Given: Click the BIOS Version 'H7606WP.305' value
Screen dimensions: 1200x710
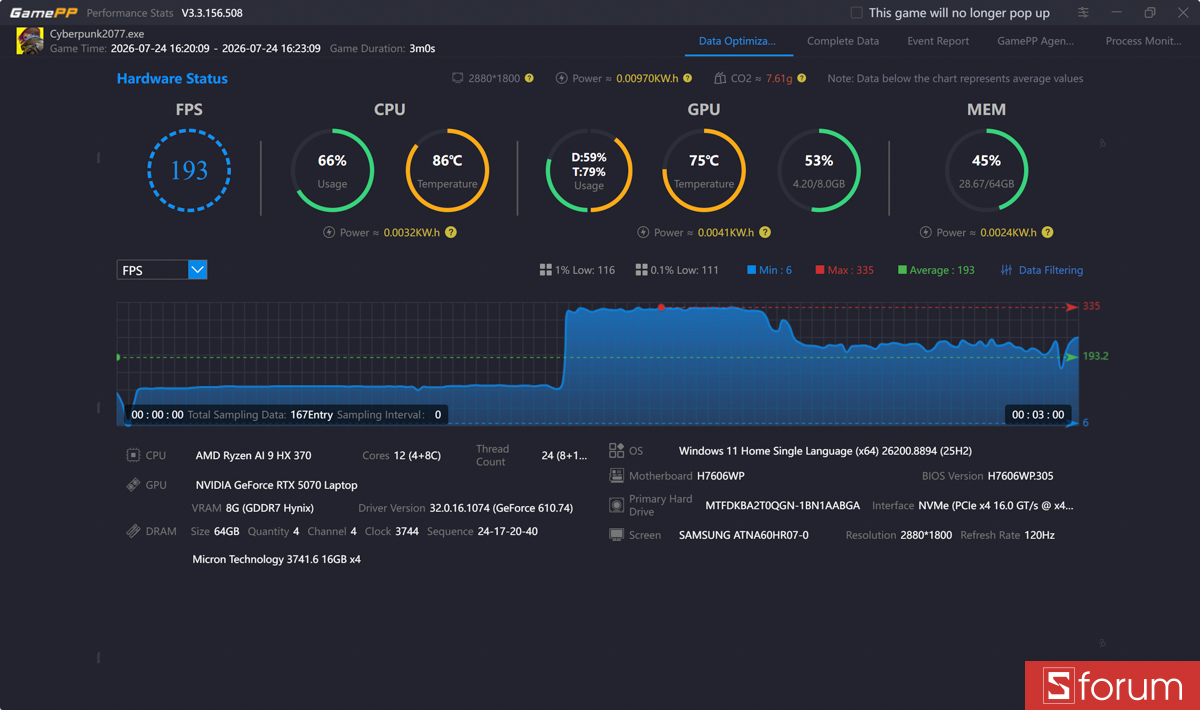Looking at the screenshot, I should pos(1020,476).
